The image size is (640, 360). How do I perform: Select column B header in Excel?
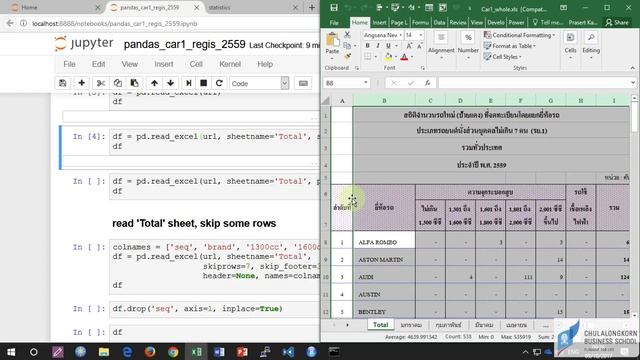tap(384, 100)
